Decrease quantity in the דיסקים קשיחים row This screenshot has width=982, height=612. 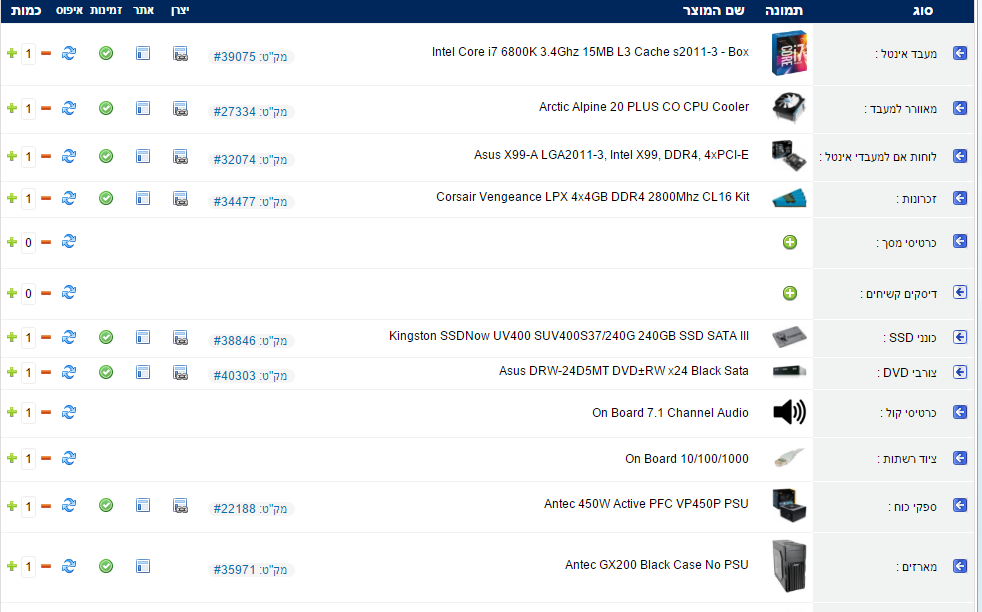pos(46,293)
